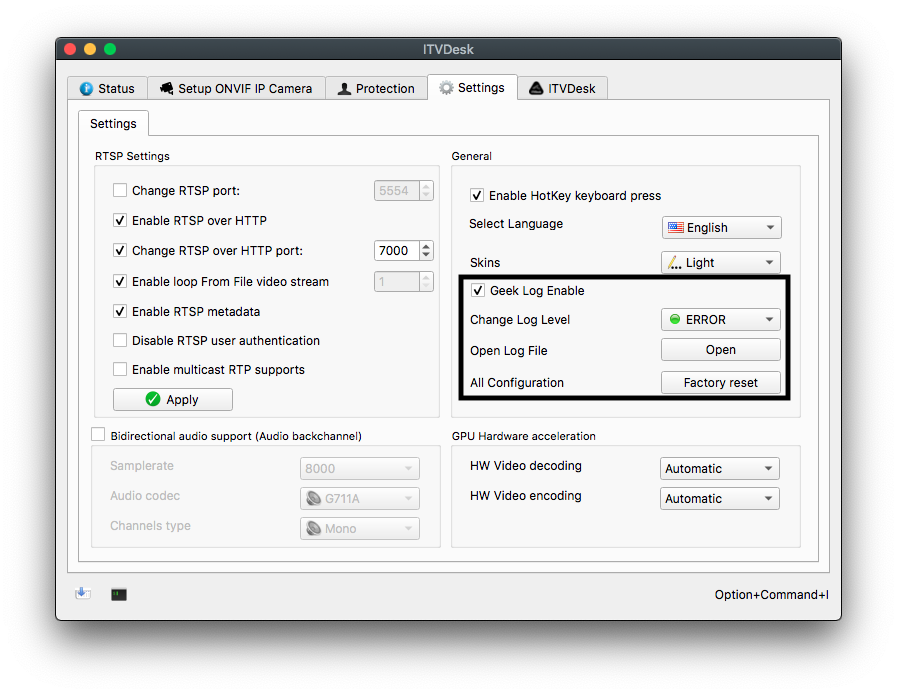Open the Change Log Level dropdown
Image resolution: width=897 pixels, height=694 pixels.
[720, 319]
